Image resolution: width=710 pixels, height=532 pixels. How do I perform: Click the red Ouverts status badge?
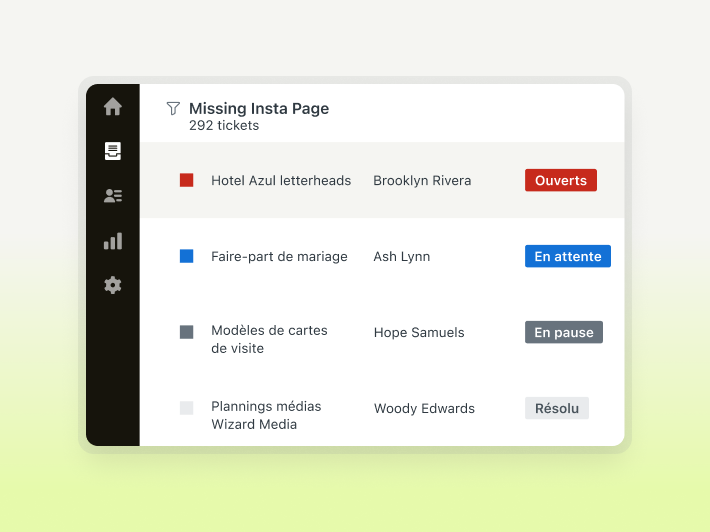(560, 180)
